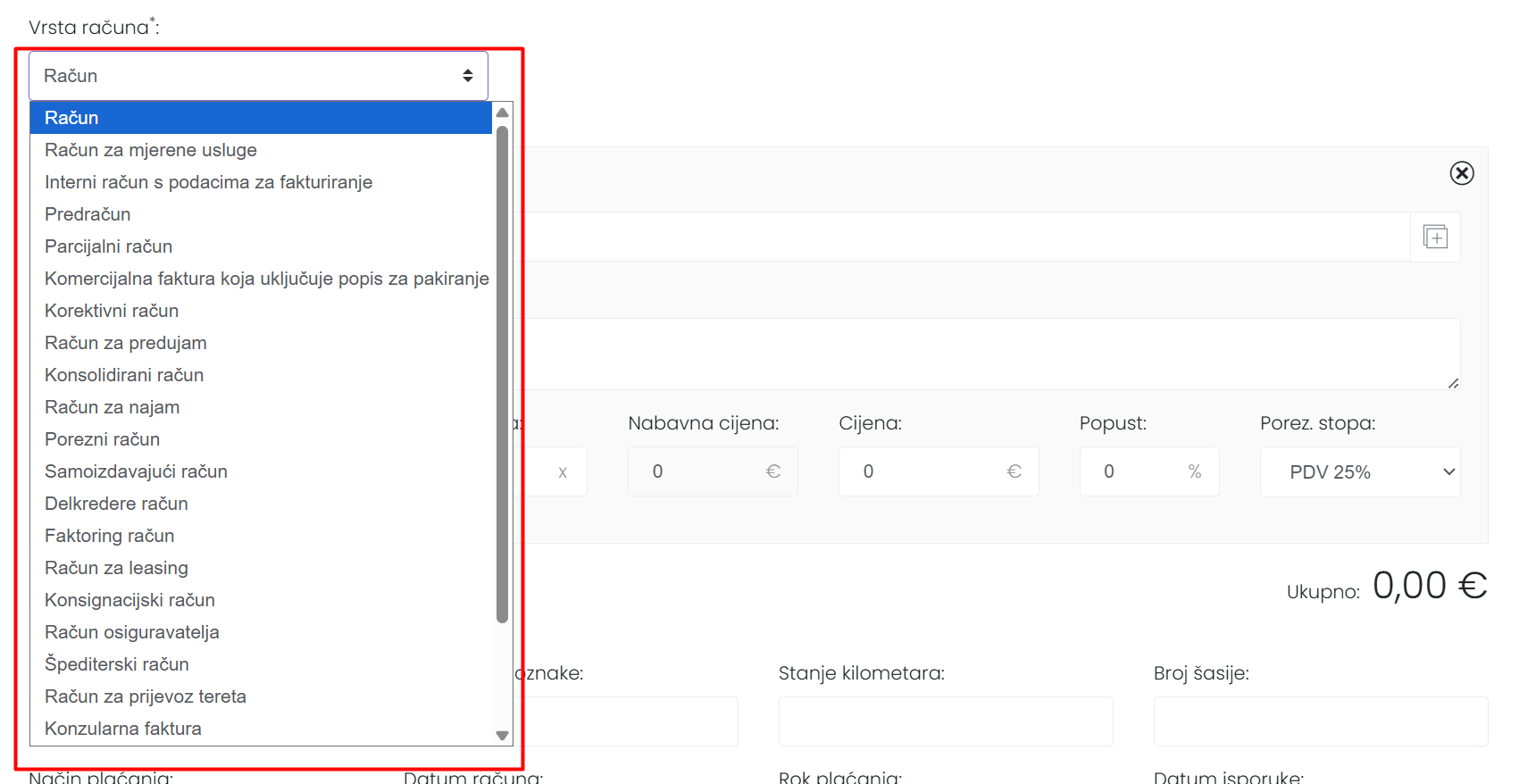Focus the Nabavna cijena input field
Viewport: 1519px width, 784px height.
point(713,471)
